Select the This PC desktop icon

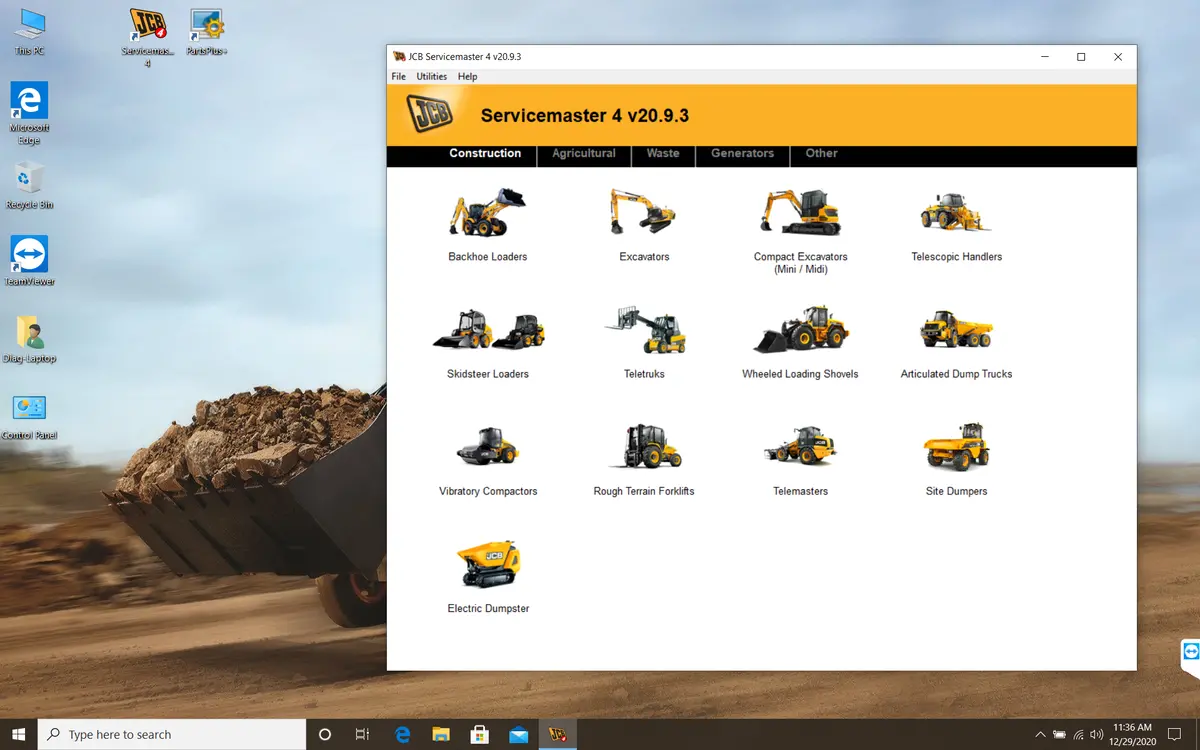point(29,31)
